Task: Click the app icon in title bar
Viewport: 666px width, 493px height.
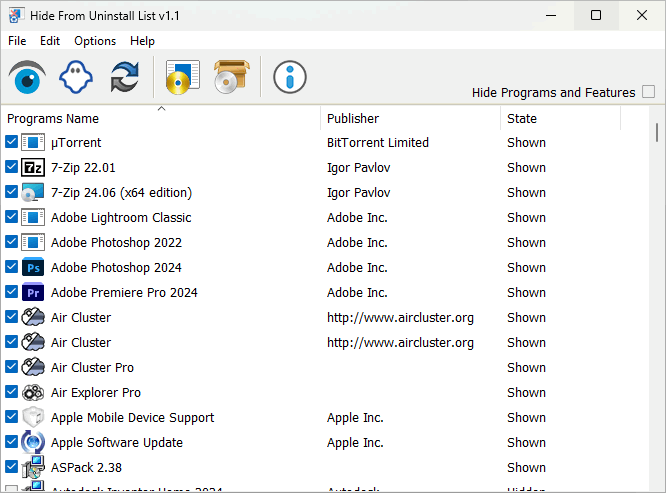Action: [x=15, y=16]
